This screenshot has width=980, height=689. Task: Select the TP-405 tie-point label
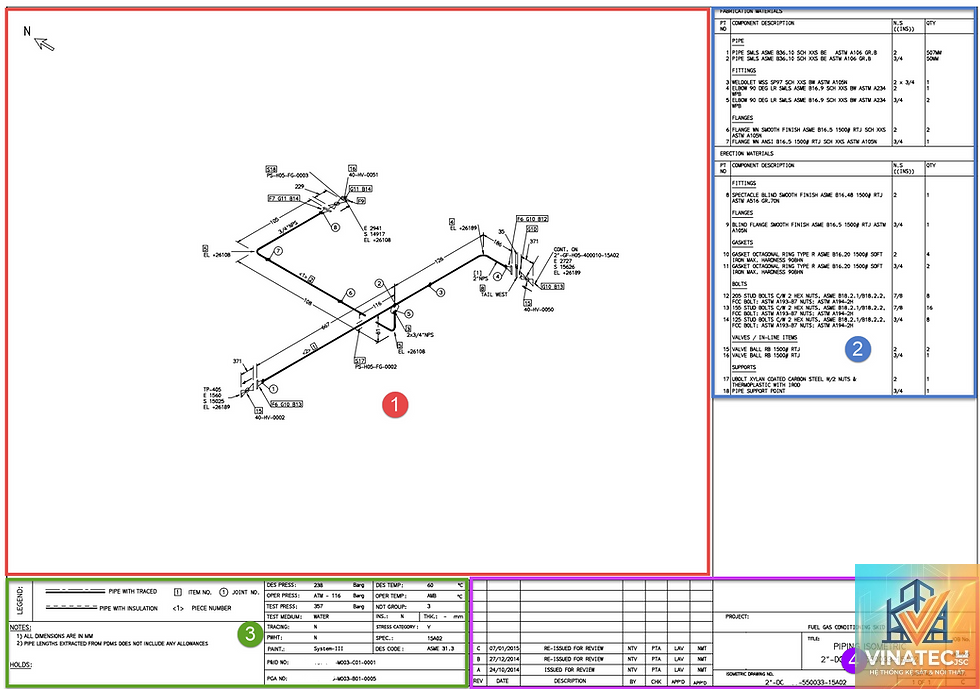pos(212,390)
